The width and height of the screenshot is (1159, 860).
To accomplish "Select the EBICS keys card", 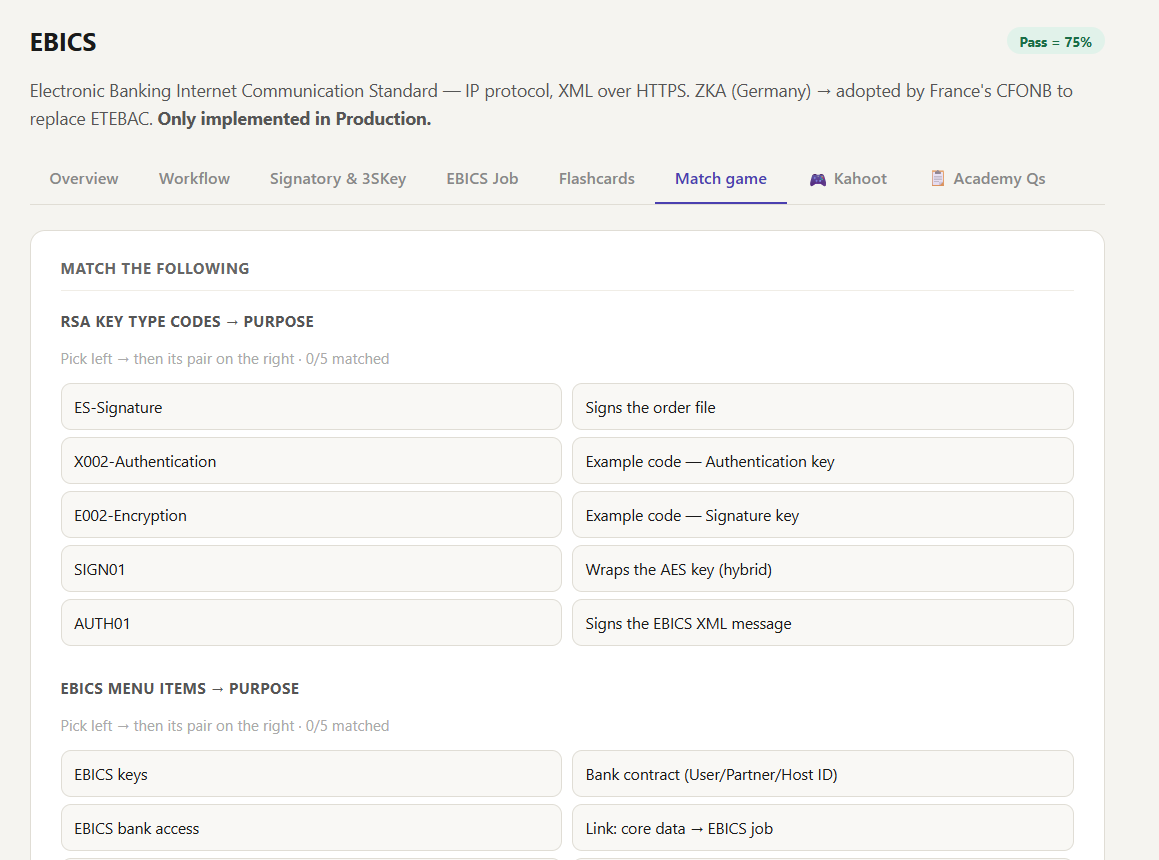I will tap(311, 773).
